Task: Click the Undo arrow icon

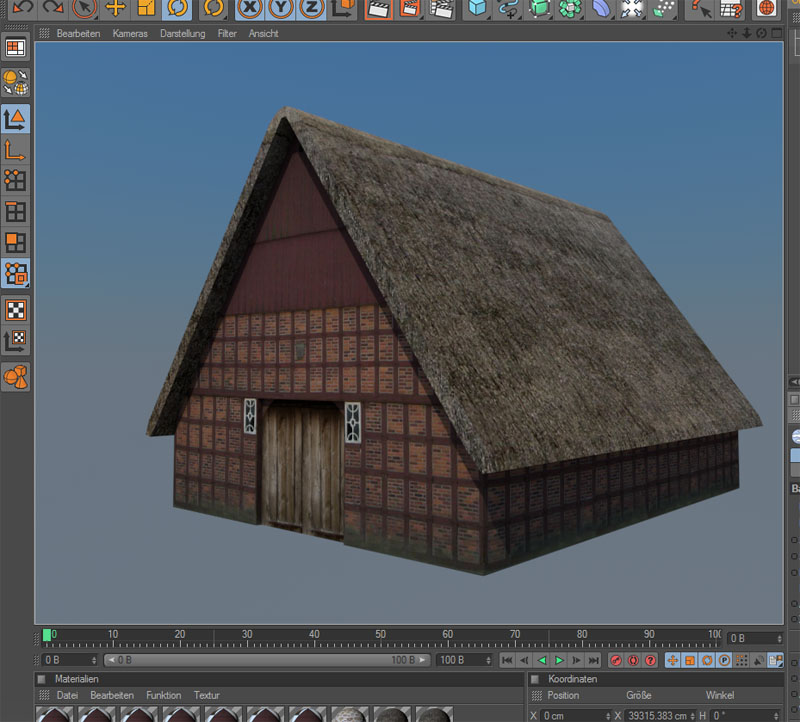Action: pyautogui.click(x=20, y=8)
